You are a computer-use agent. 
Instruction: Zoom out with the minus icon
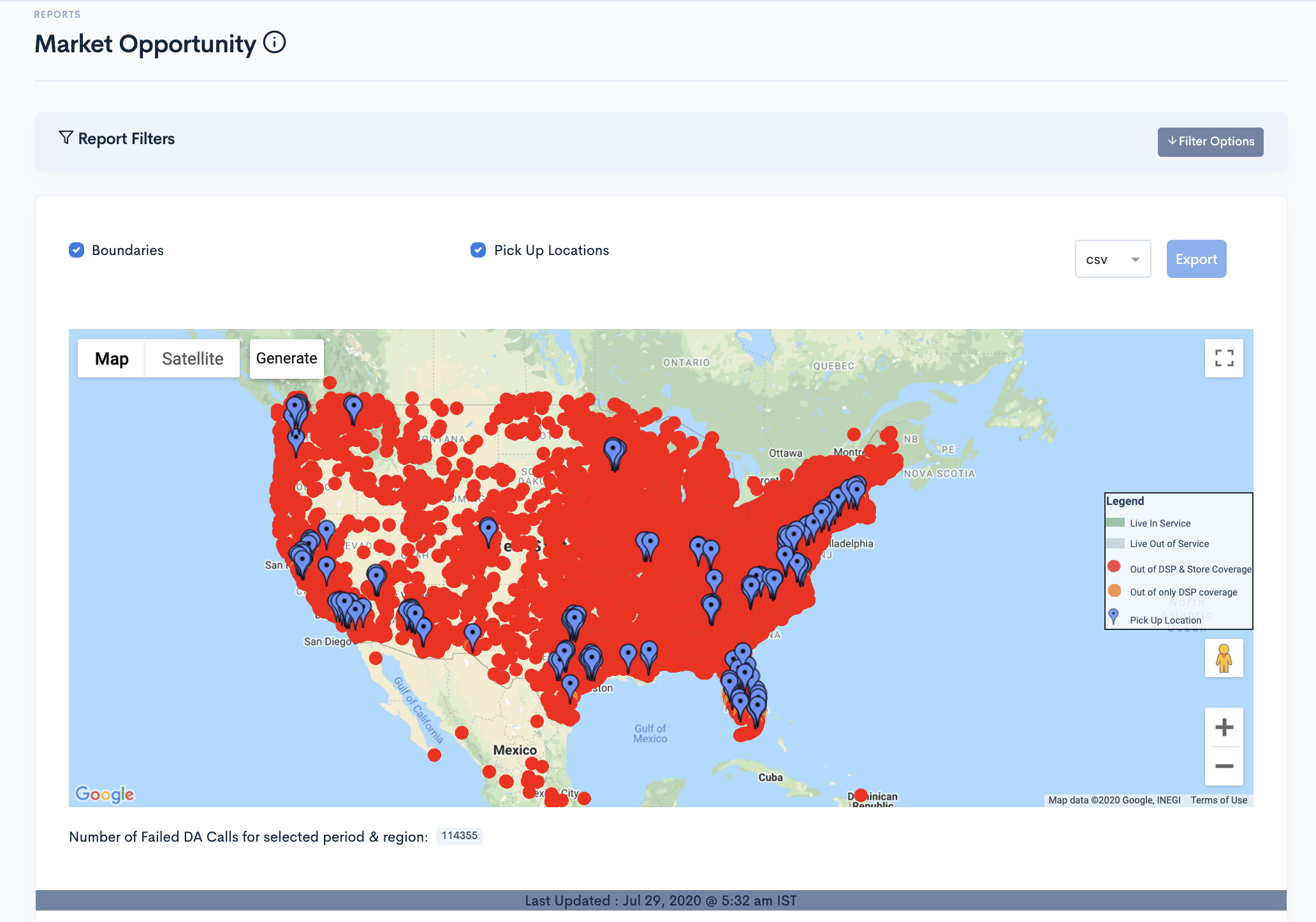point(1224,766)
